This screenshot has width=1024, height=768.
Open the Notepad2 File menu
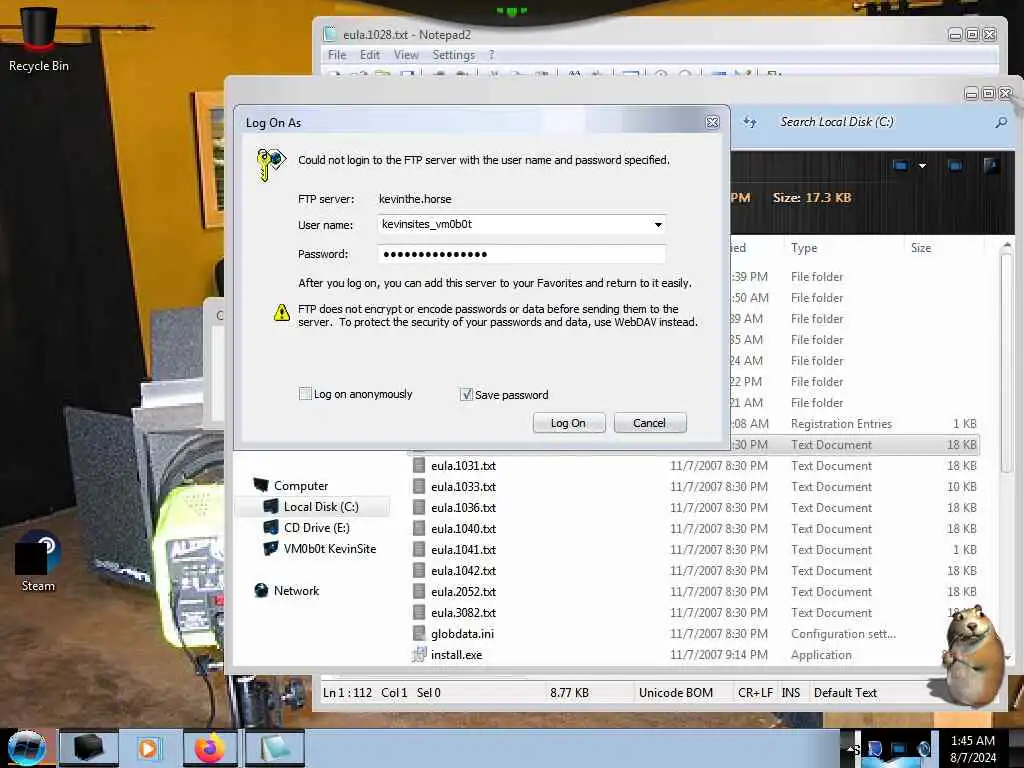point(337,55)
